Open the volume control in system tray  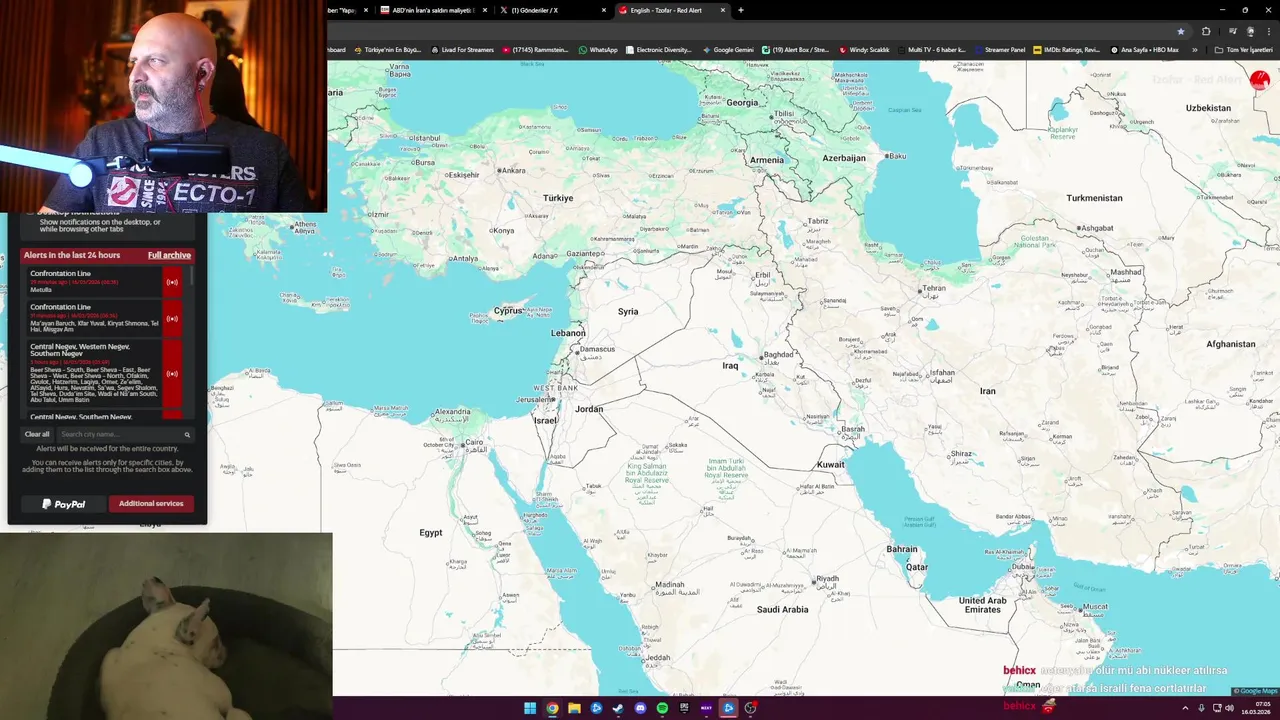point(1229,708)
